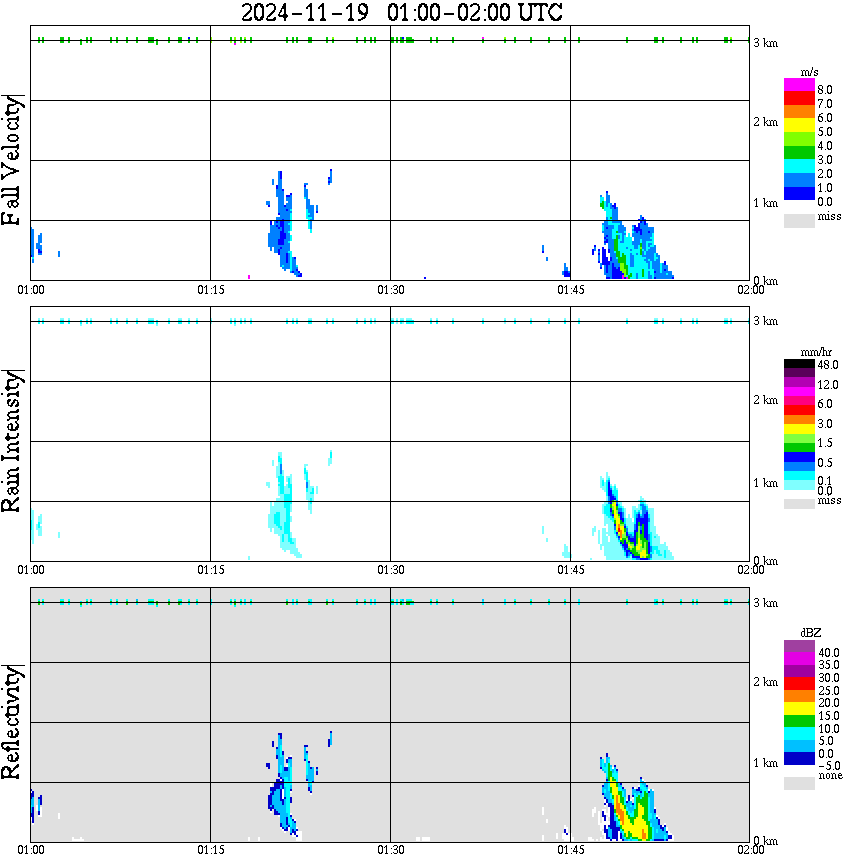This screenshot has height=868, width=850.
Task: Click the 'm/s' unit label
Action: click(x=809, y=73)
